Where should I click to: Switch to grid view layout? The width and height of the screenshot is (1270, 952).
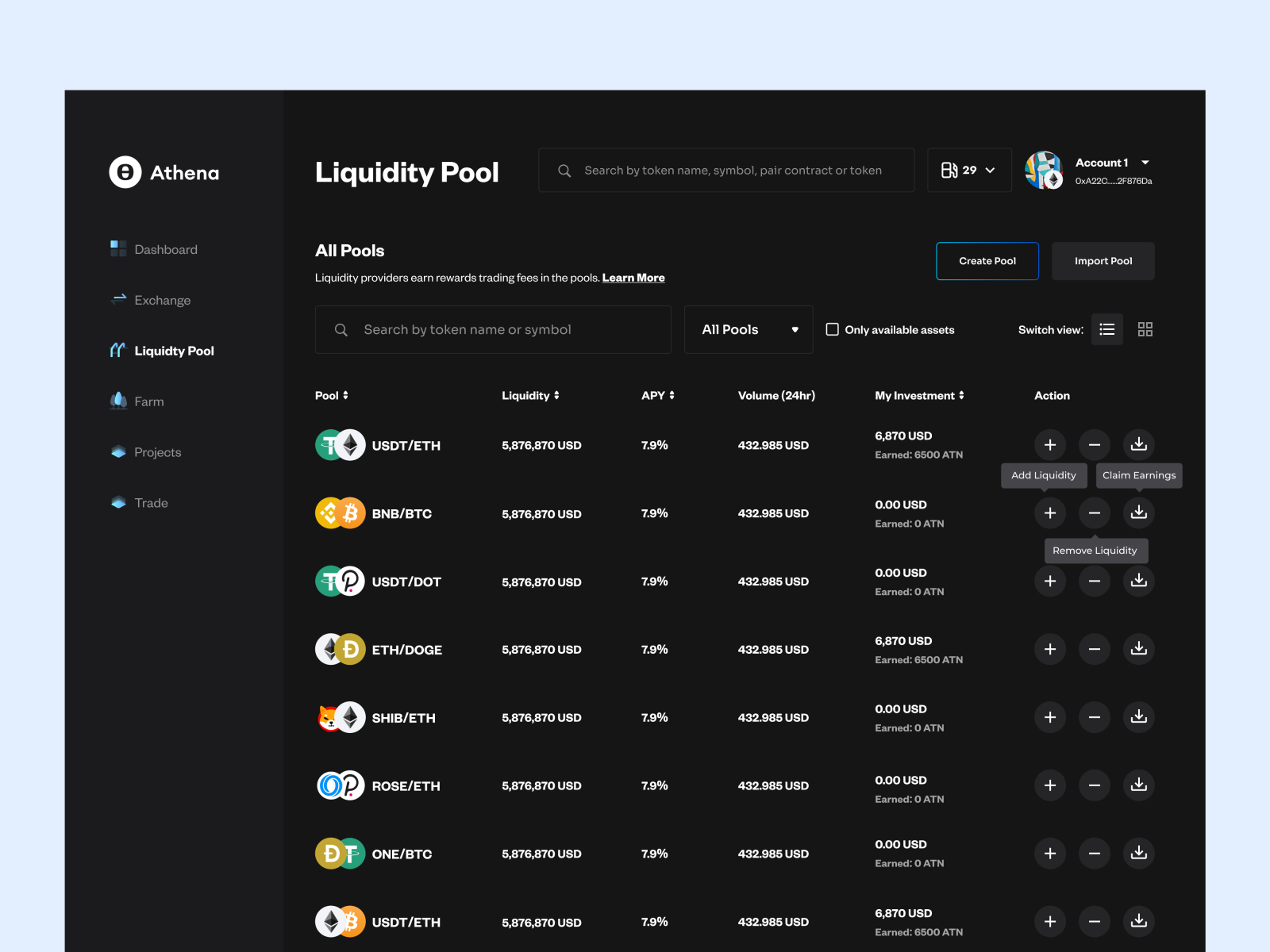pyautogui.click(x=1145, y=329)
